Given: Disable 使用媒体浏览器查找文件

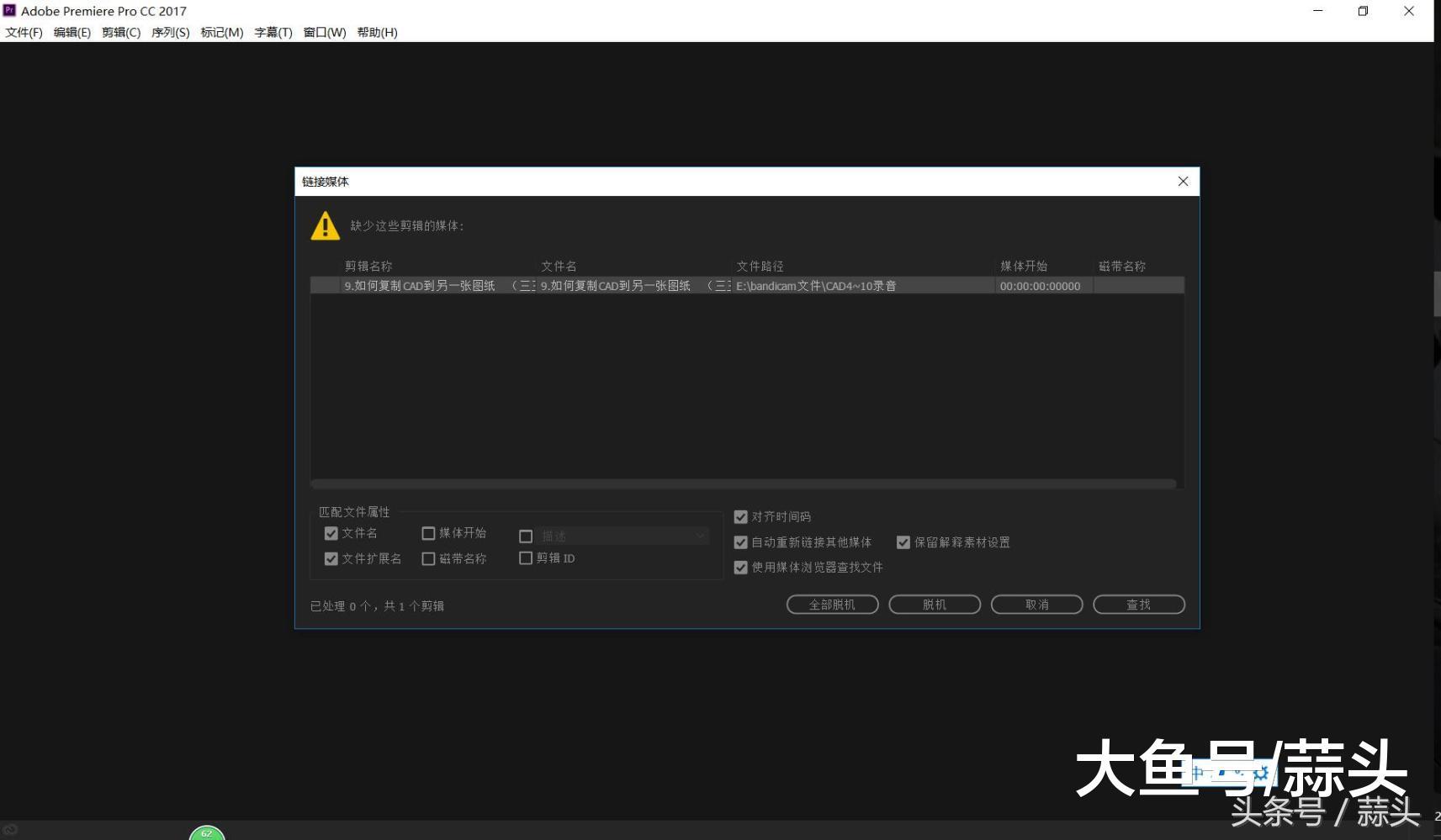Looking at the screenshot, I should (x=741, y=568).
